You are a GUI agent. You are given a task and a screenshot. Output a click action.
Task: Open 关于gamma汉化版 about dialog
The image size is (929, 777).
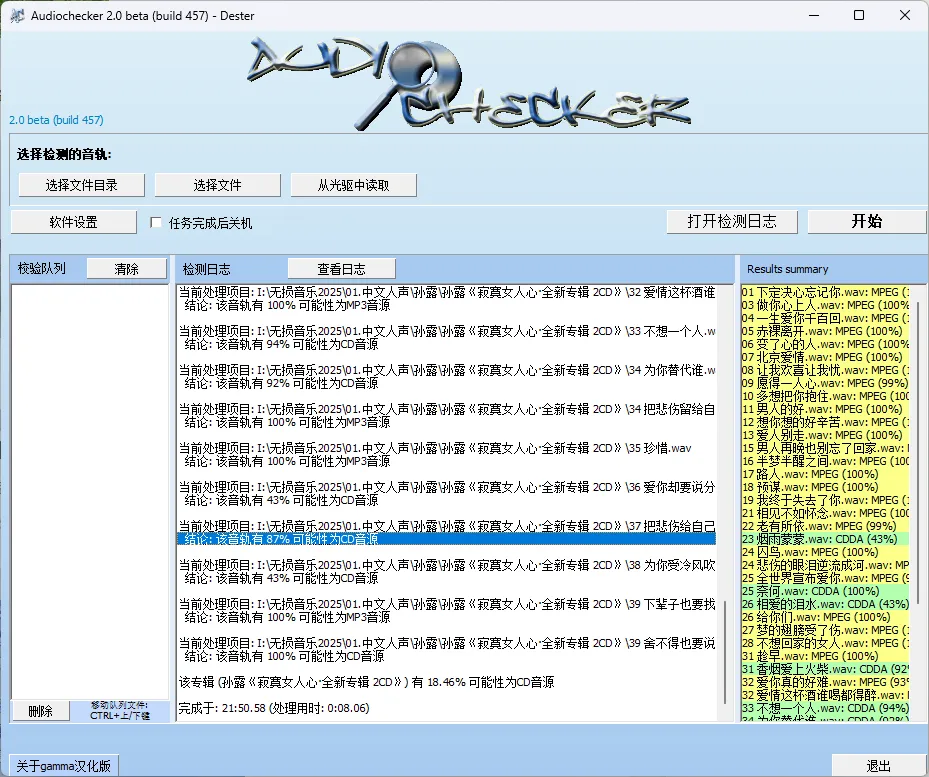tap(62, 763)
